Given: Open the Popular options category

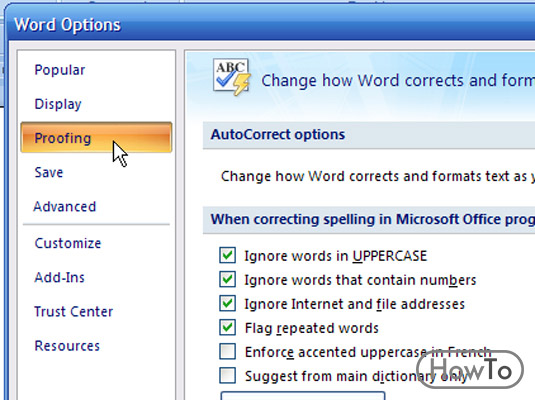Looking at the screenshot, I should pyautogui.click(x=60, y=70).
